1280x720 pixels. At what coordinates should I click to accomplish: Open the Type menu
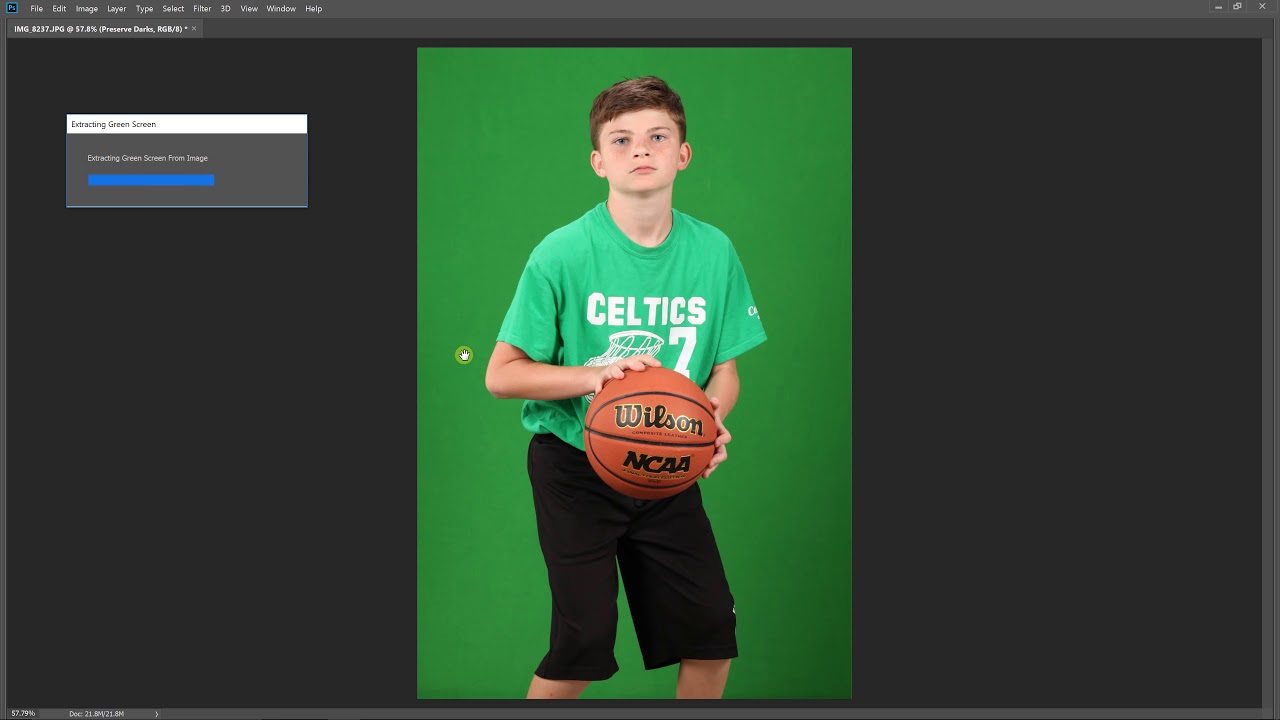point(144,8)
